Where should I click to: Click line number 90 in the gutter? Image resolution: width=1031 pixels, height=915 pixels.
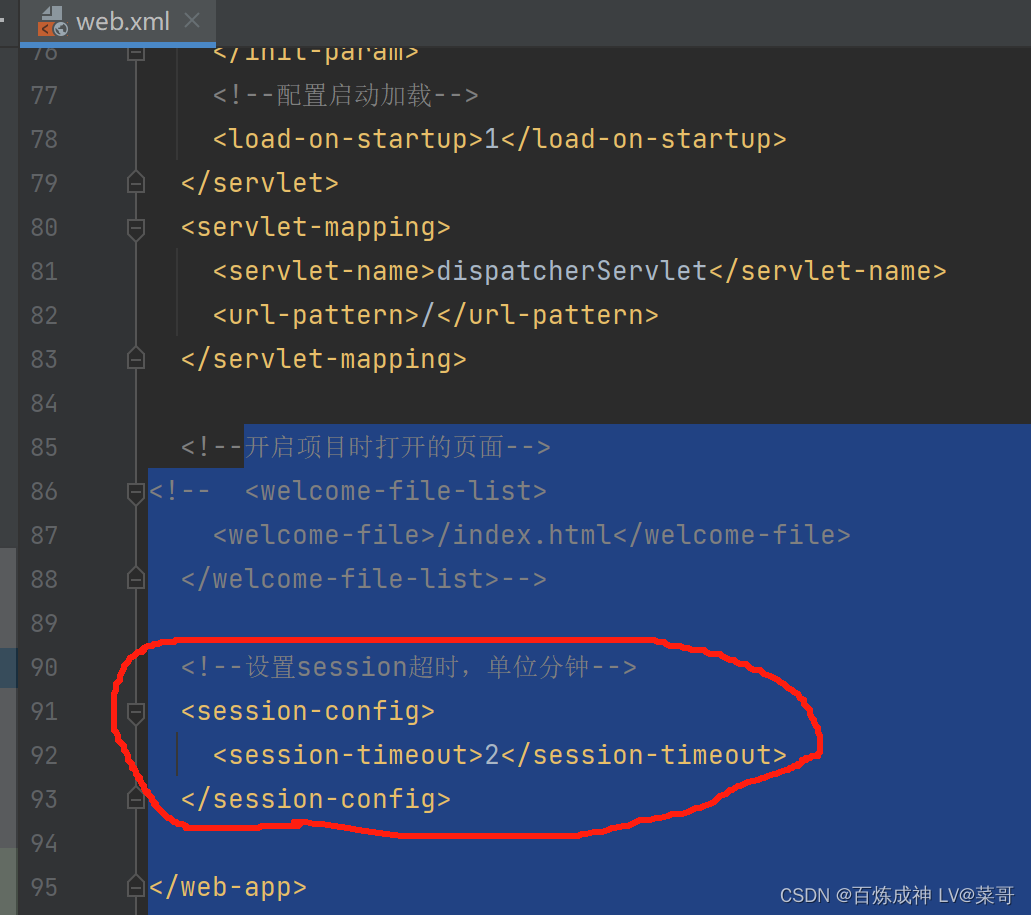click(44, 667)
